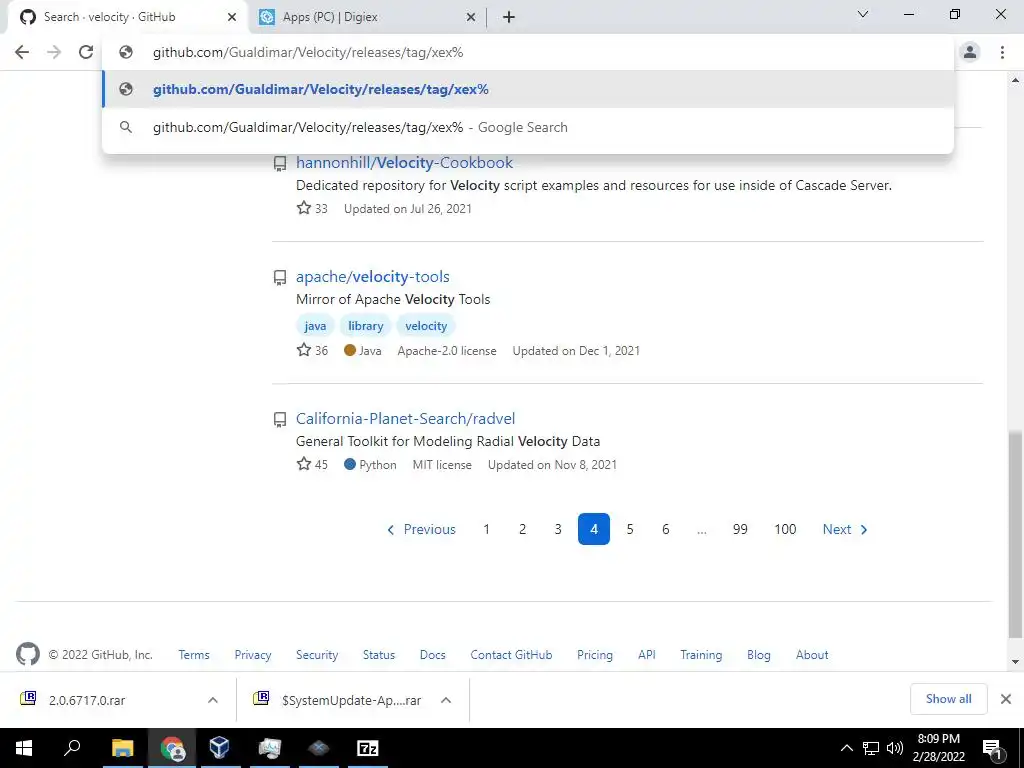Viewport: 1024px width, 768px height.
Task: Click the page vertical scrollbar thumb
Action: (1015, 534)
